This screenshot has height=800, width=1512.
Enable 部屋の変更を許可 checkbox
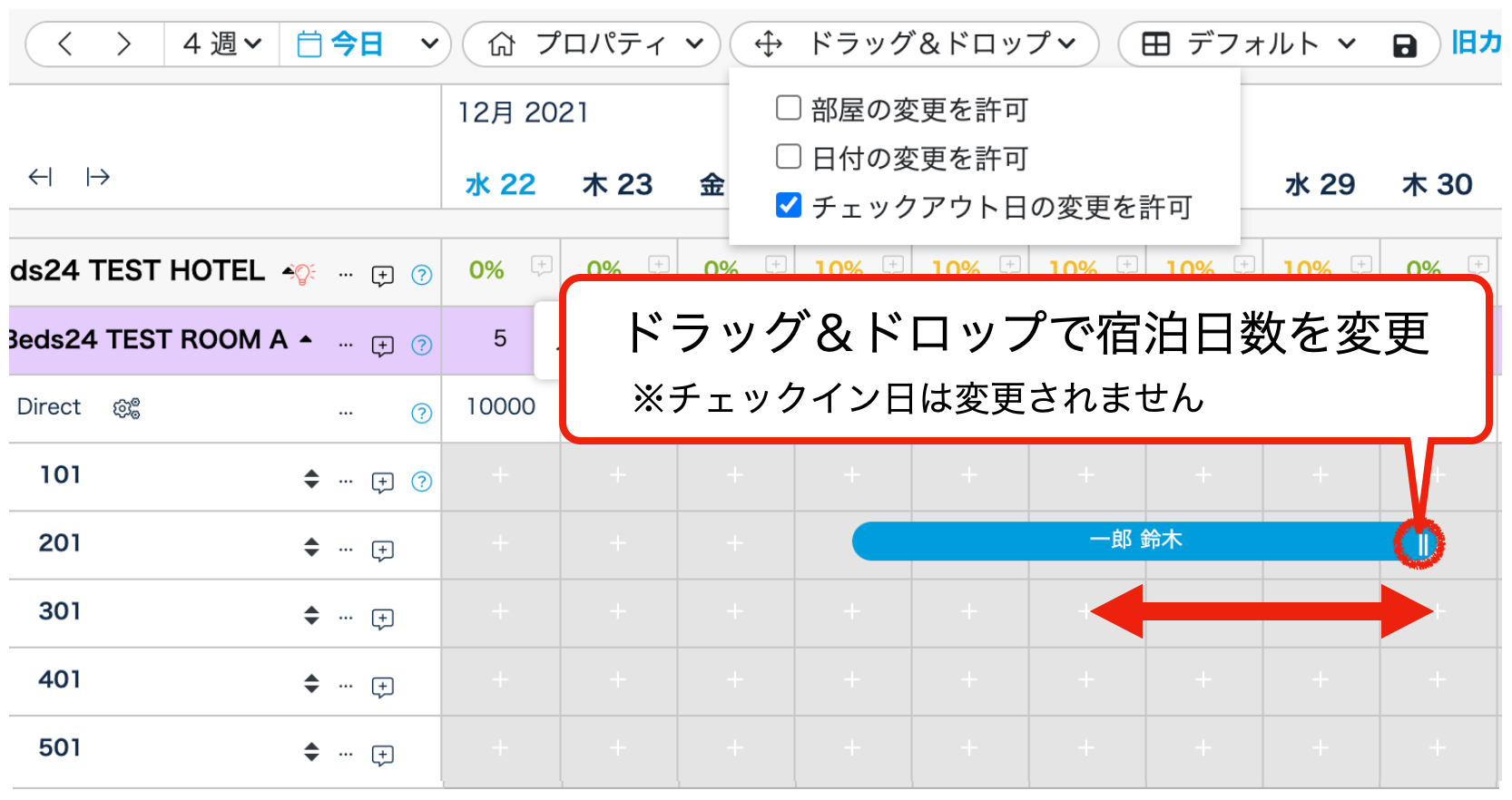(x=789, y=109)
